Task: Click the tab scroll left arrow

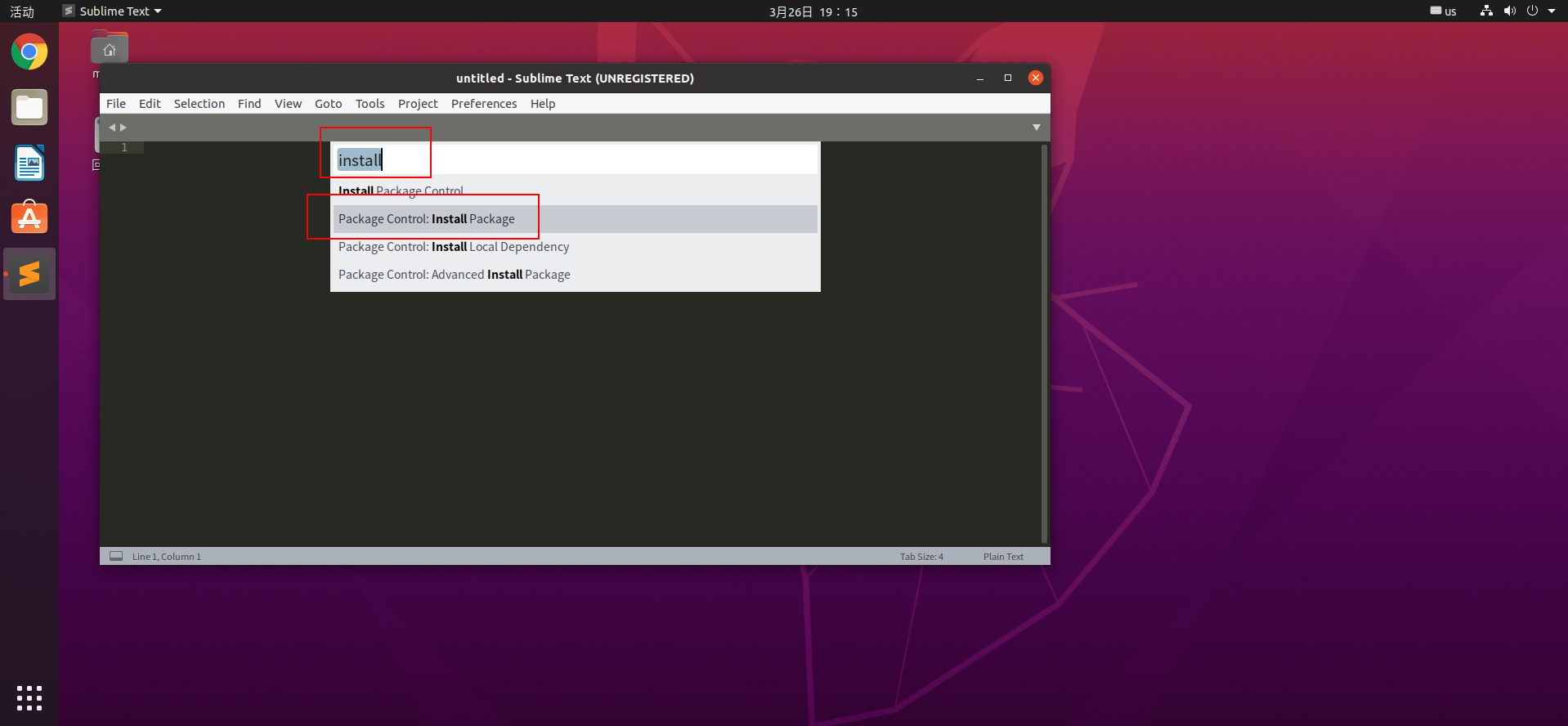Action: tap(112, 128)
